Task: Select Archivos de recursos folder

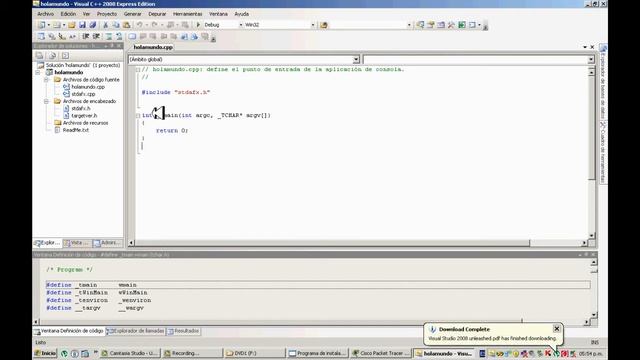Action: point(85,123)
